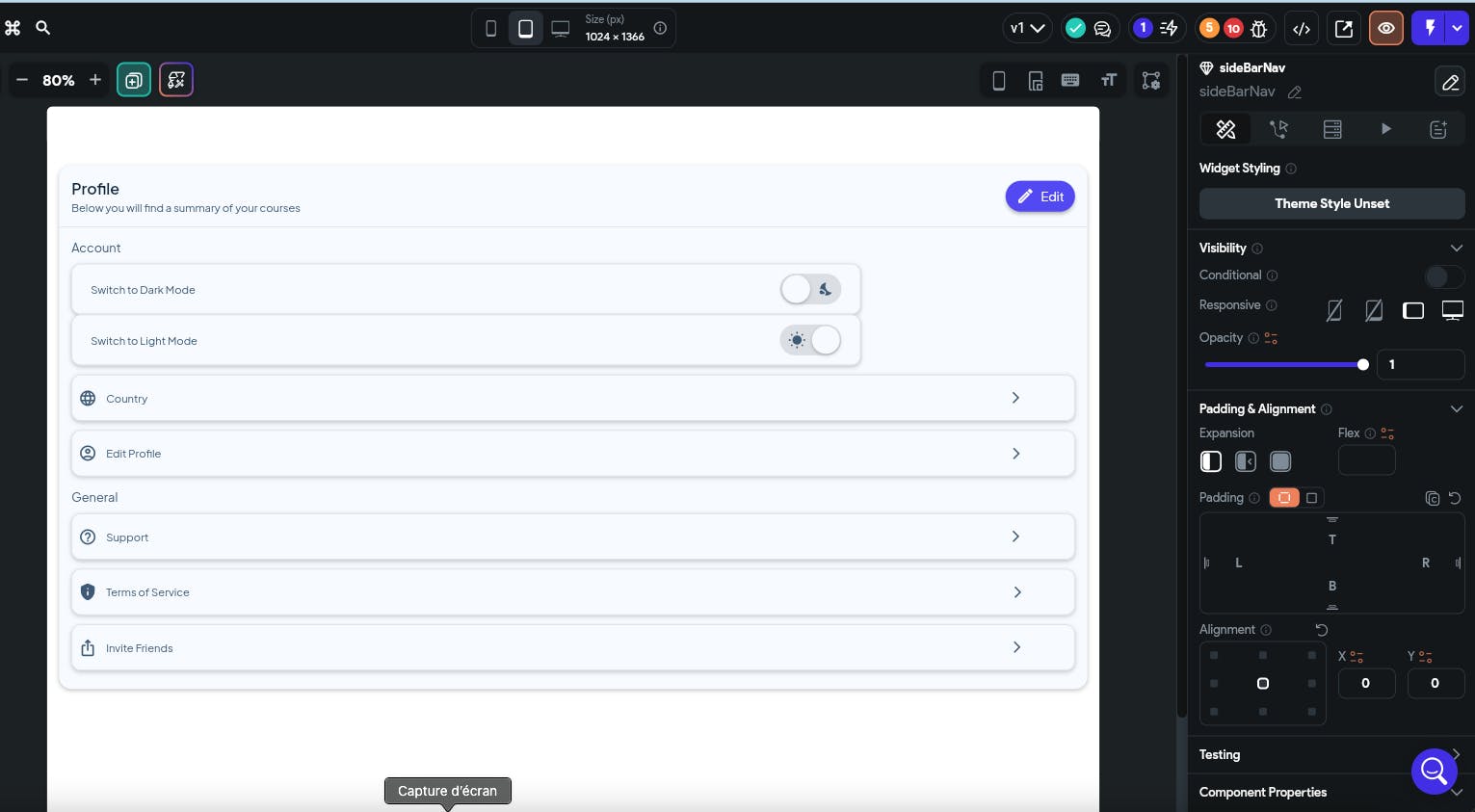Select uniform padding mode
Viewport: 1475px width, 812px height.
[x=1311, y=498]
